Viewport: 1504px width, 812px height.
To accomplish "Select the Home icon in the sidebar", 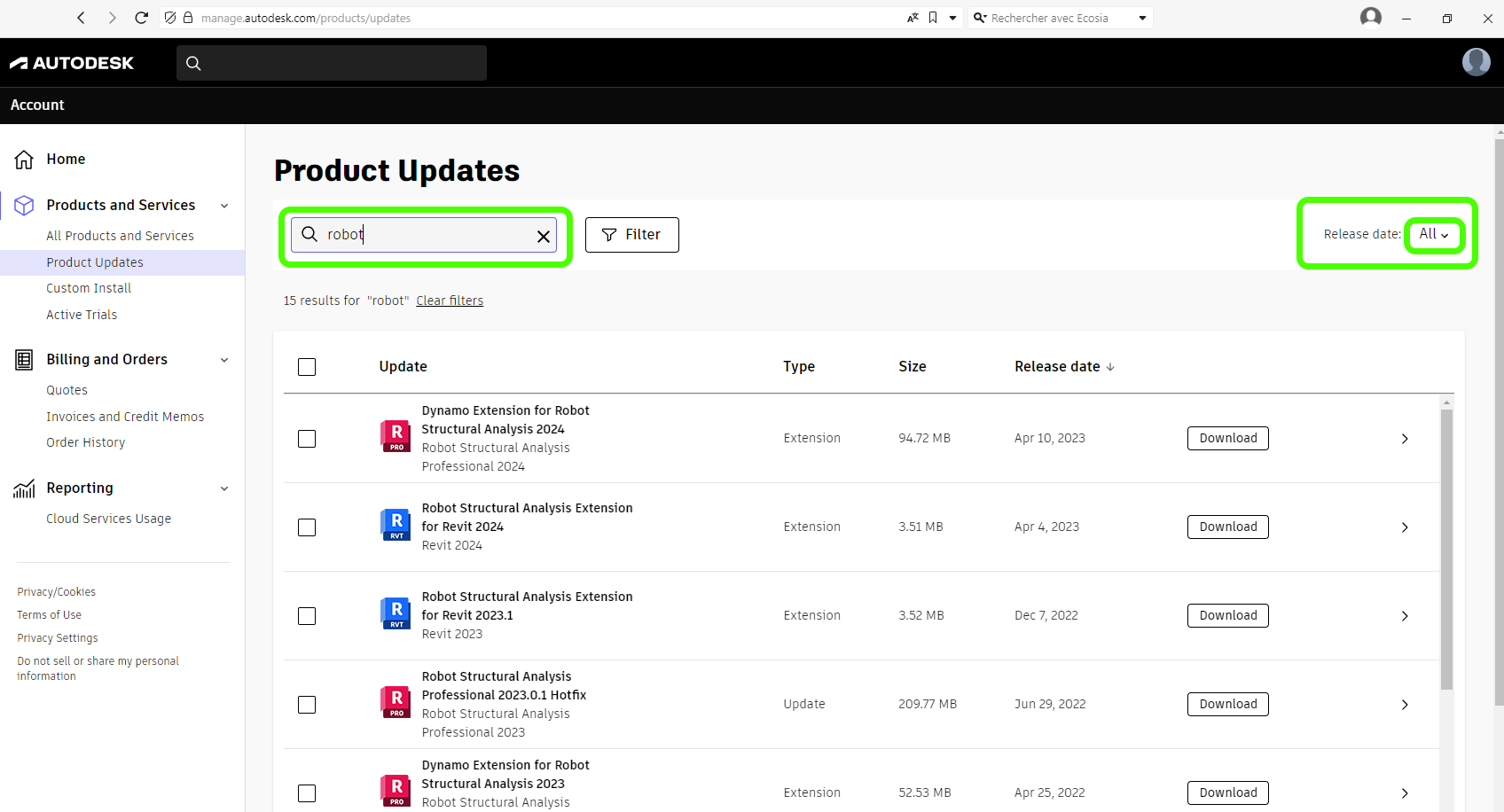I will pos(24,159).
